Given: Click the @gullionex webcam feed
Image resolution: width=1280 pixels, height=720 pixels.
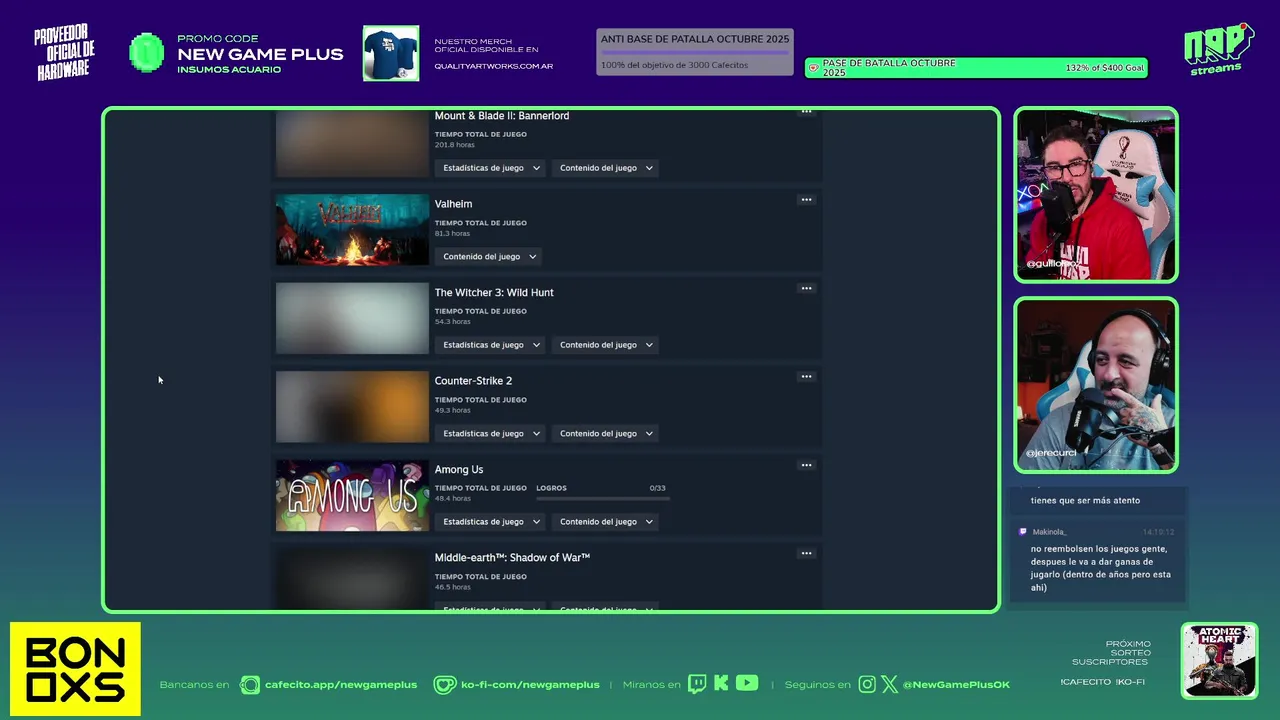Looking at the screenshot, I should coord(1096,194).
